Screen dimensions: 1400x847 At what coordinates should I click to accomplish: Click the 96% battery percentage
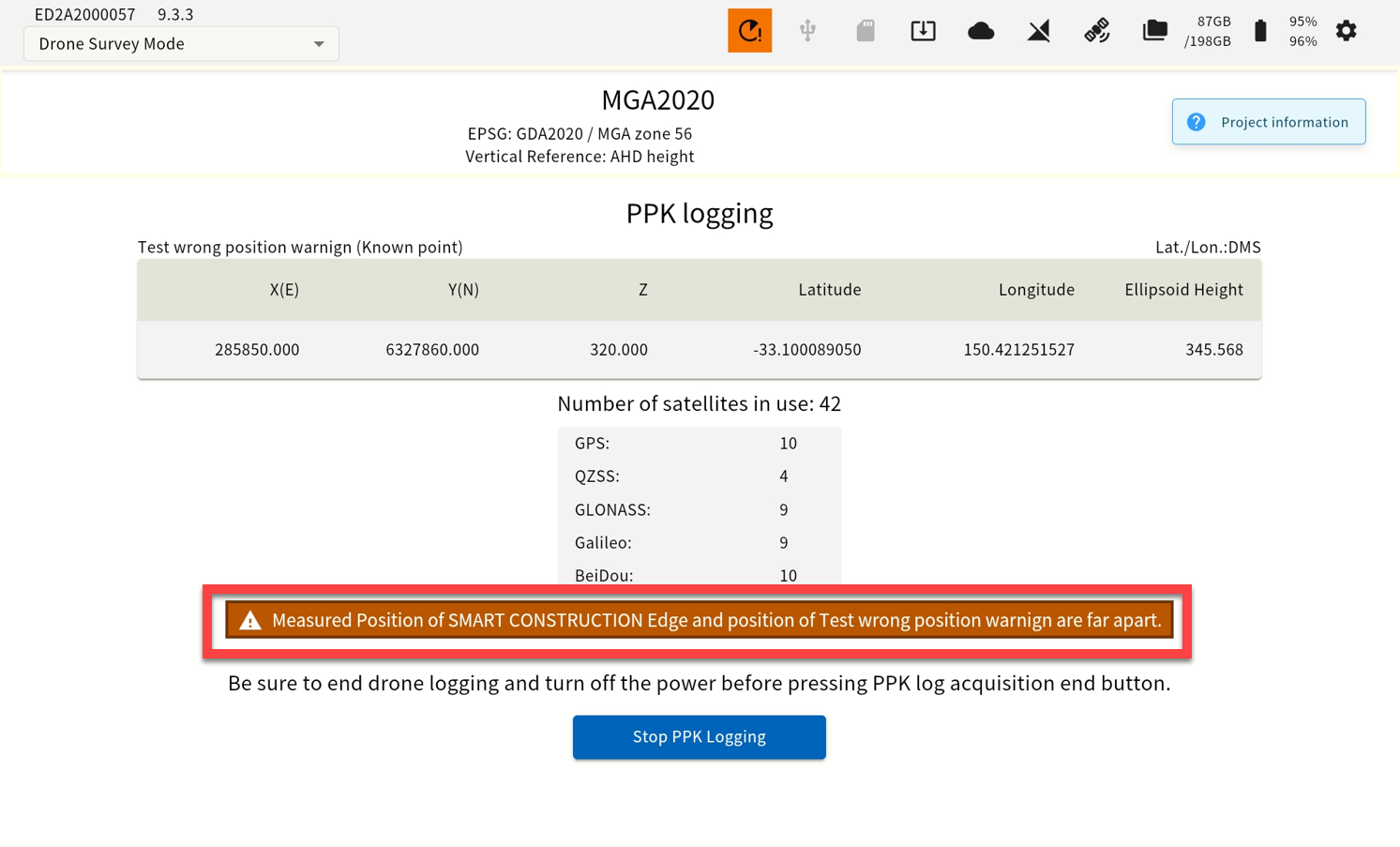tap(1302, 41)
